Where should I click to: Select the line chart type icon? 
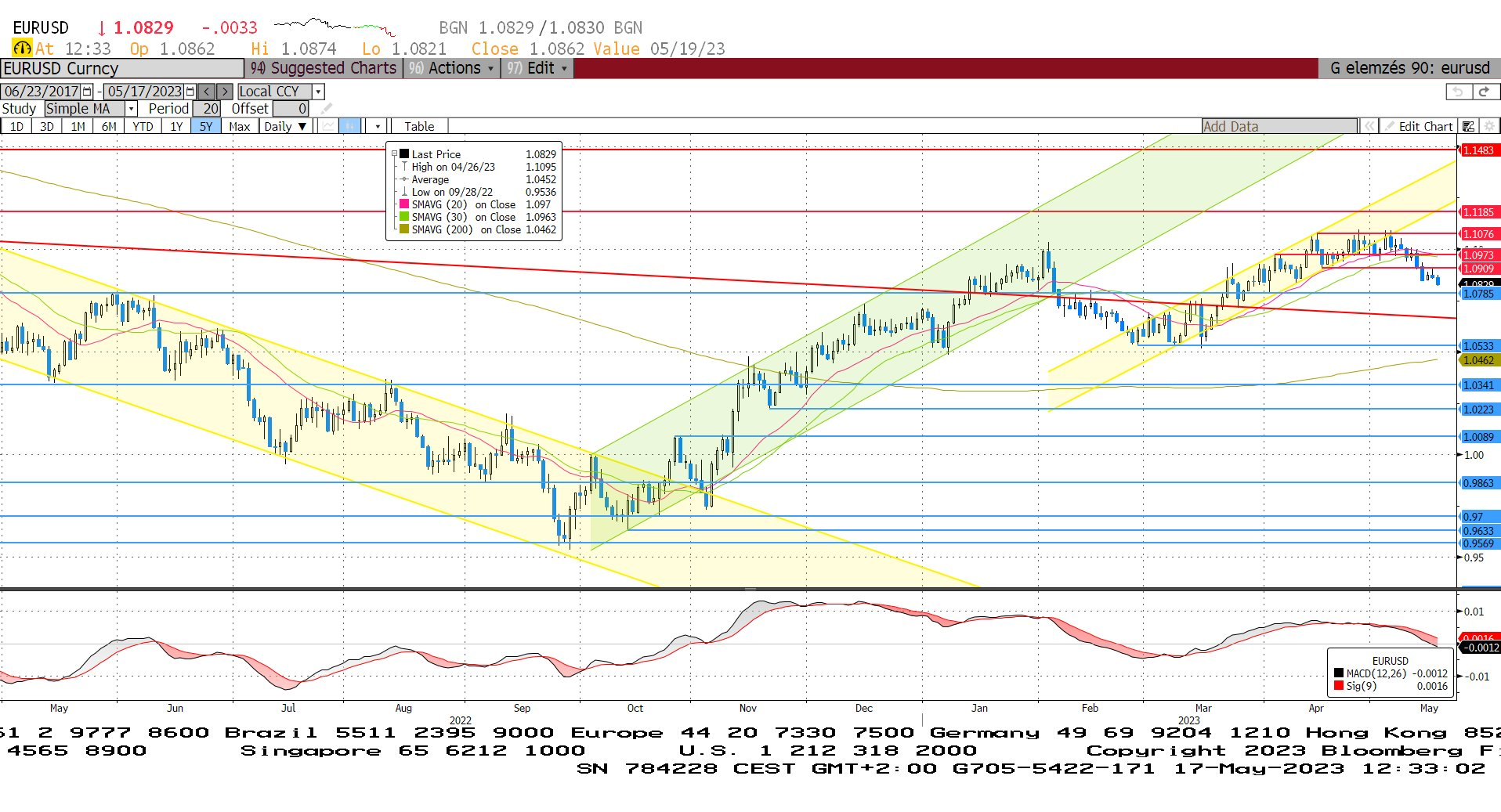(328, 126)
